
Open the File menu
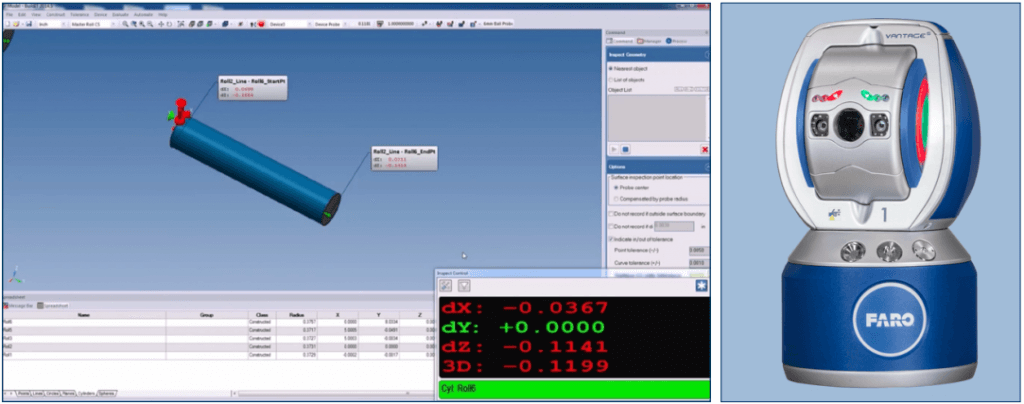(x=9, y=14)
